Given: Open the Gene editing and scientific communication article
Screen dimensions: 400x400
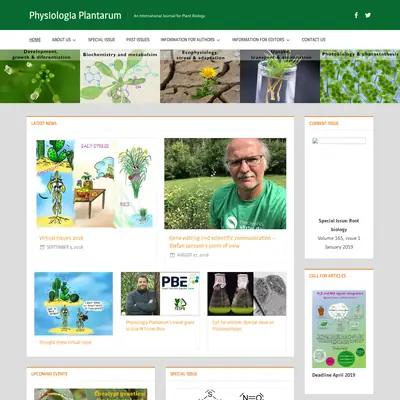Looking at the screenshot, I should pyautogui.click(x=222, y=242).
